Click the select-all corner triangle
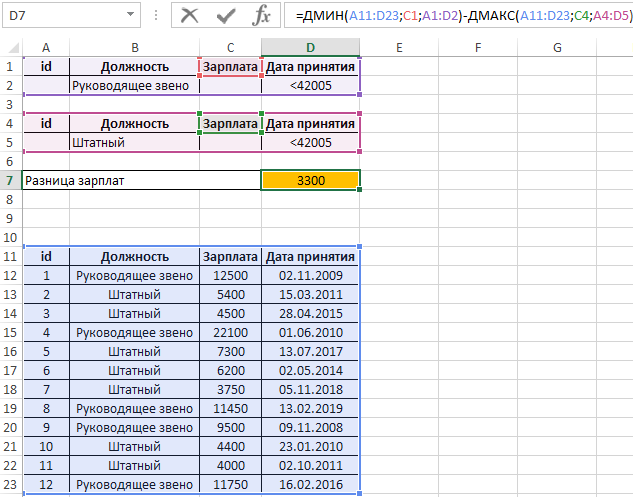The height and width of the screenshot is (497, 633). tap(11, 47)
